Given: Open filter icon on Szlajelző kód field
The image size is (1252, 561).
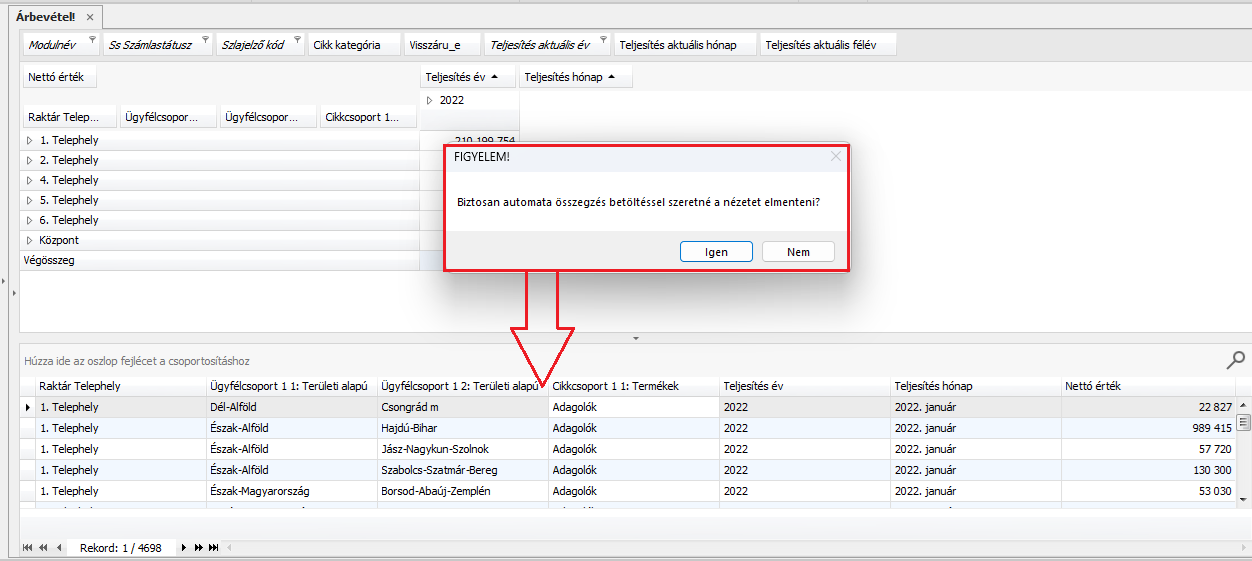Looking at the screenshot, I should click(x=297, y=40).
